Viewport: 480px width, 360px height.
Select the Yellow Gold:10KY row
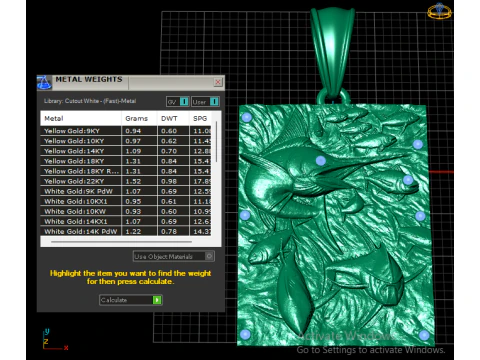[x=126, y=141]
